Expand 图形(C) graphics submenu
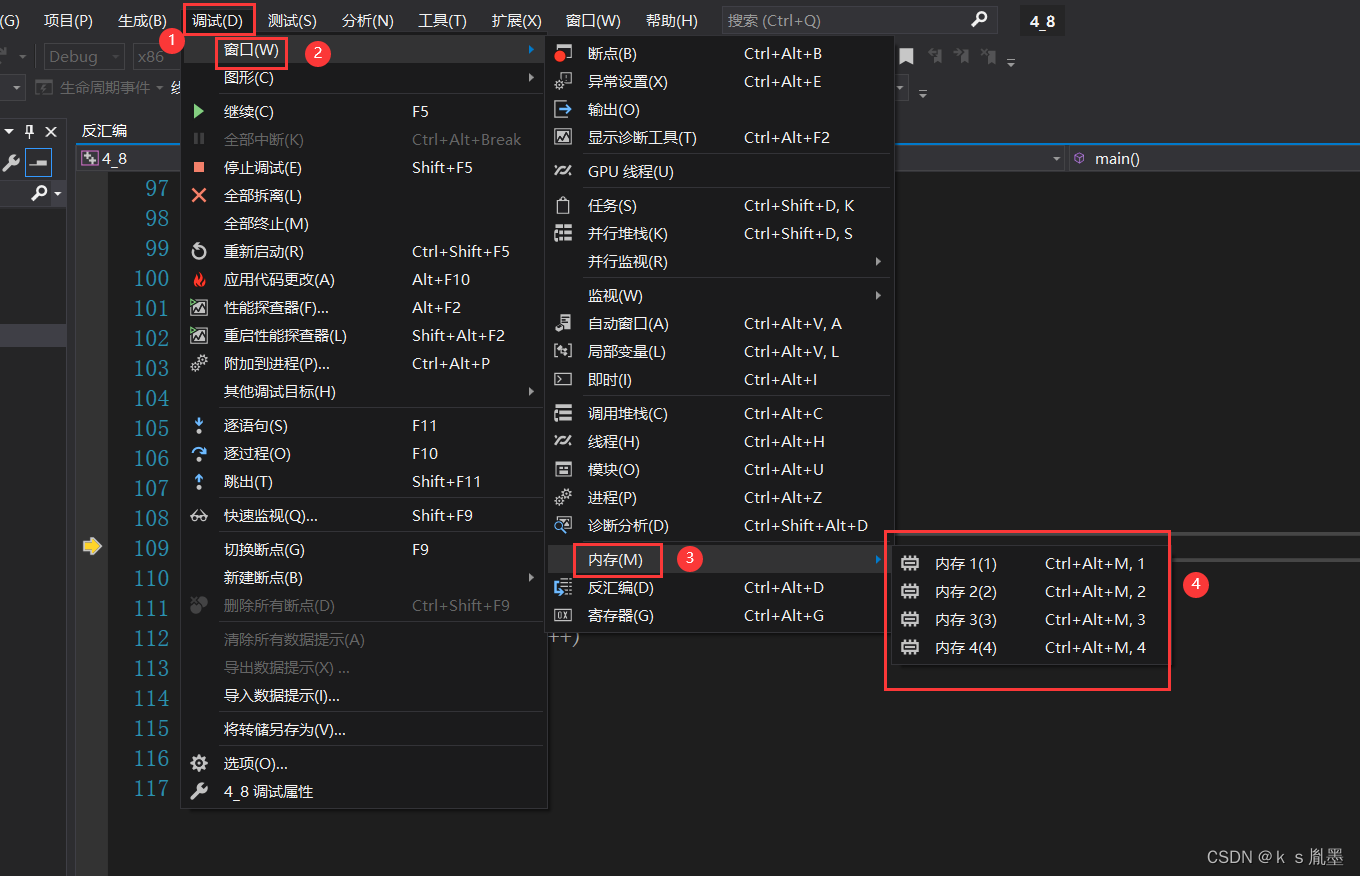Image resolution: width=1360 pixels, height=876 pixels. [363, 78]
